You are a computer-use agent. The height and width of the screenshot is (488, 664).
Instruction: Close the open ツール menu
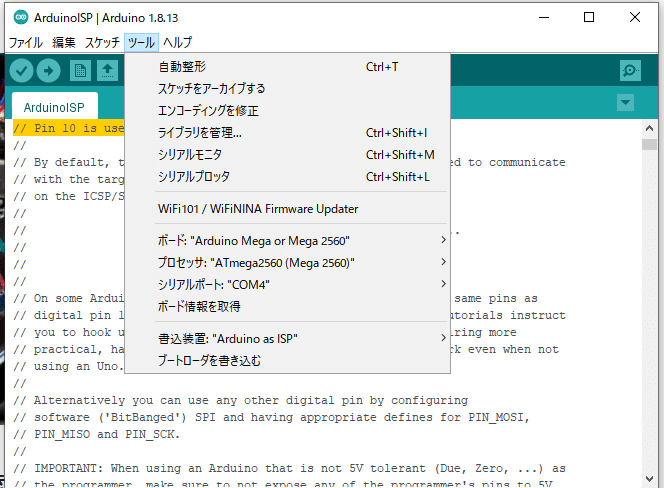click(x=141, y=42)
